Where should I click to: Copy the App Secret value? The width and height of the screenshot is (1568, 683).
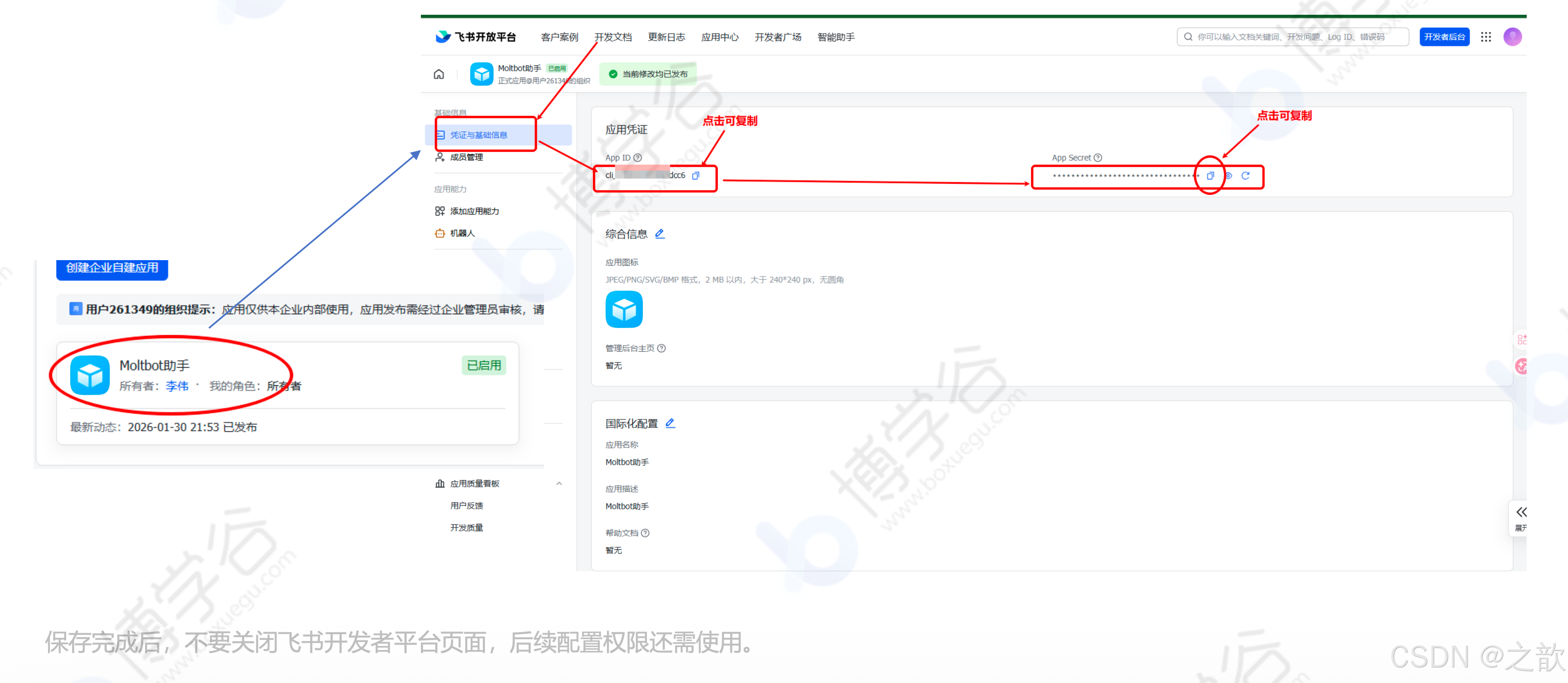click(1210, 176)
